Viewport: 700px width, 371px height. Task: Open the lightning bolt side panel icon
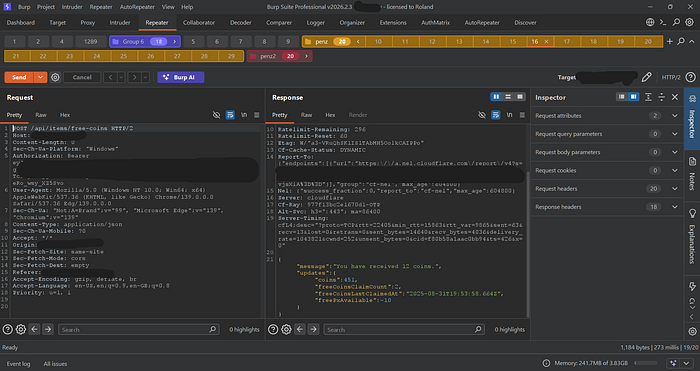[692, 286]
